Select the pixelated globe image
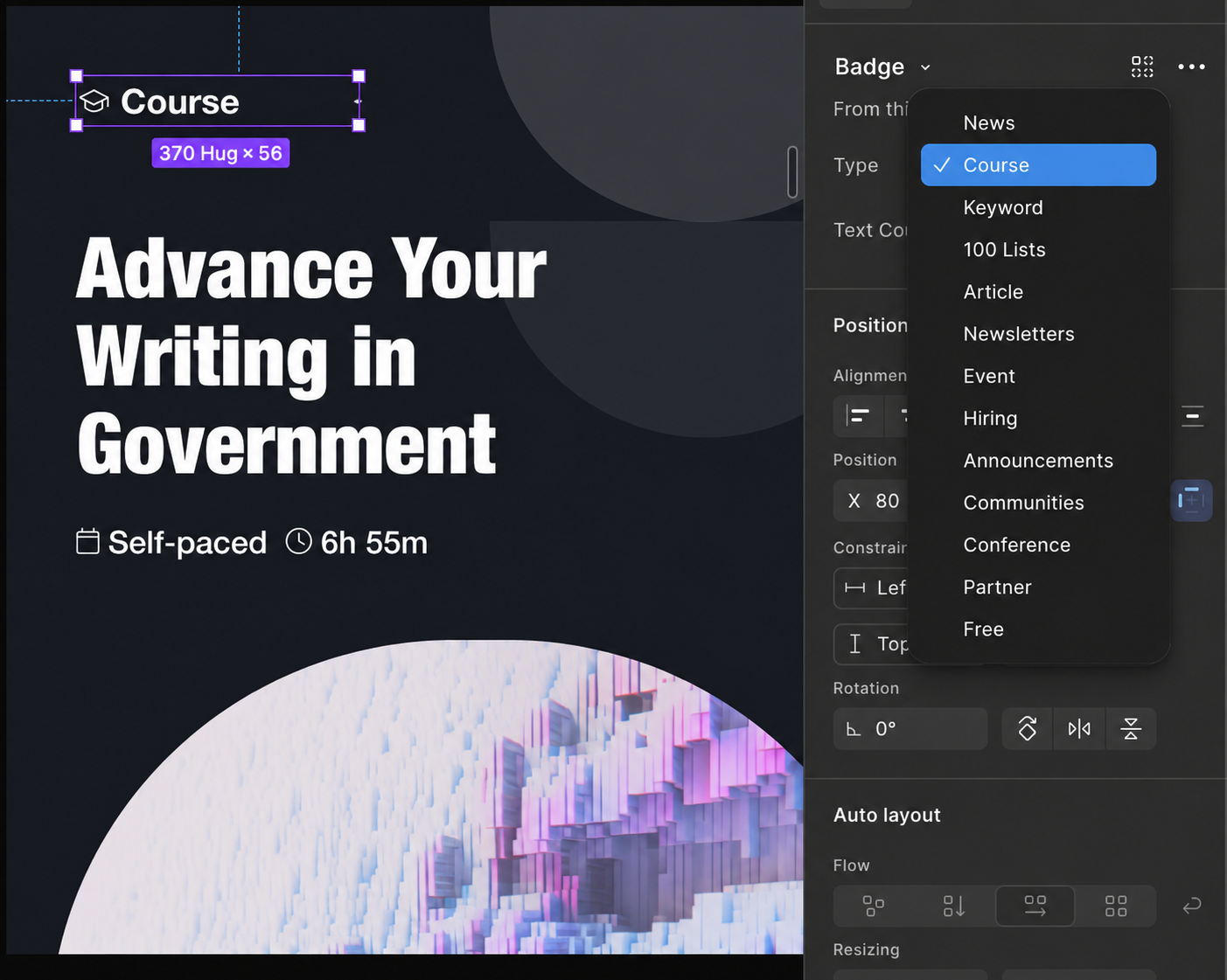Viewport: 1227px width, 980px height. [x=430, y=796]
